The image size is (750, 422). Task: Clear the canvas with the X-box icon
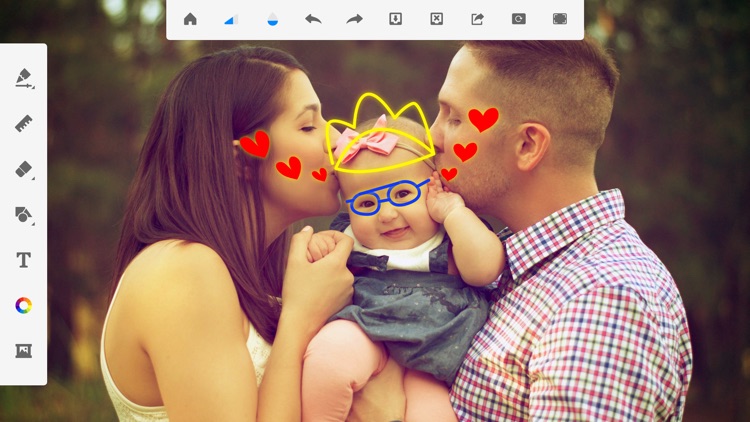pos(436,19)
